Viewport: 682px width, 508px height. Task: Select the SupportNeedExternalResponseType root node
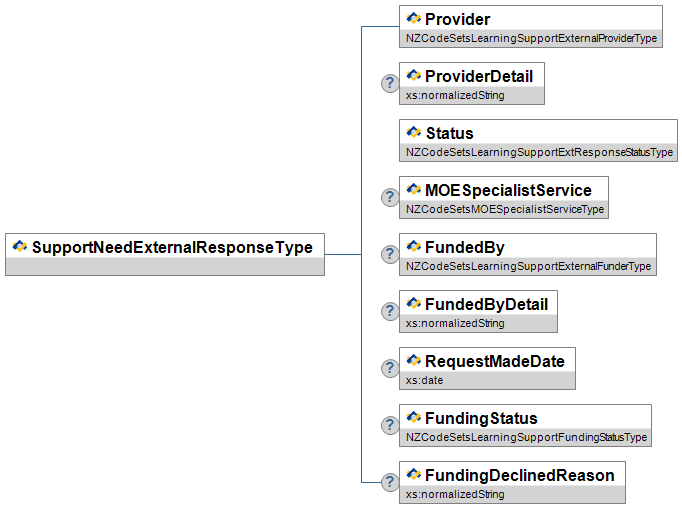coord(172,247)
